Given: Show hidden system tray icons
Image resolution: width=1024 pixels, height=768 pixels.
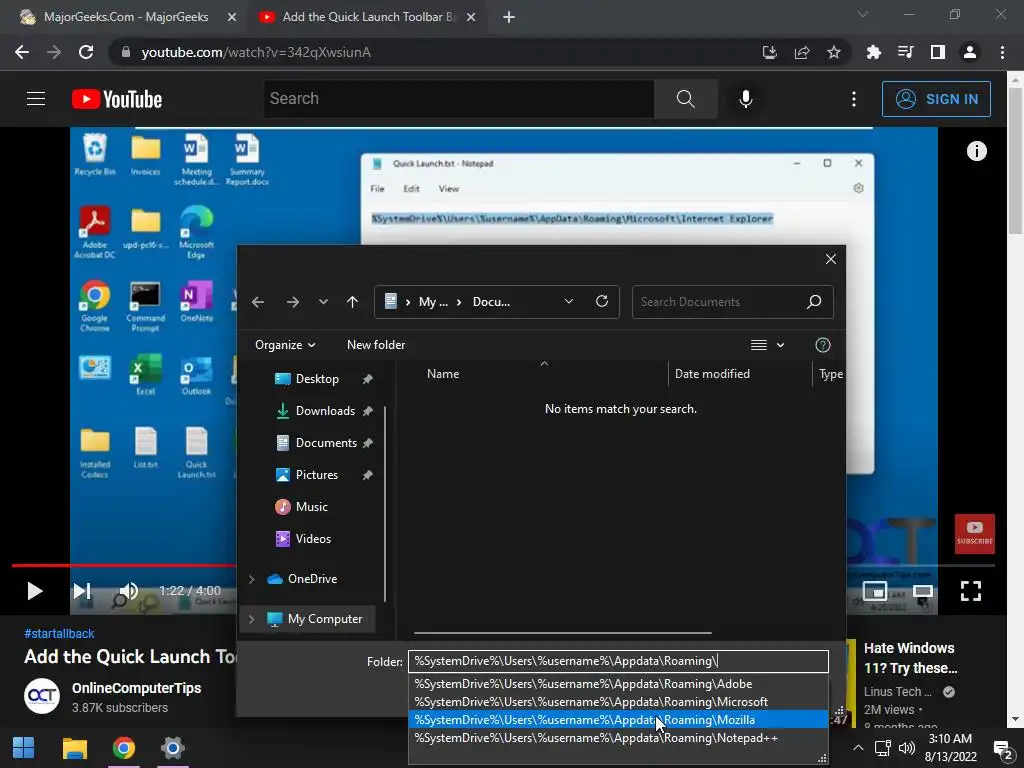Looking at the screenshot, I should coord(858,748).
